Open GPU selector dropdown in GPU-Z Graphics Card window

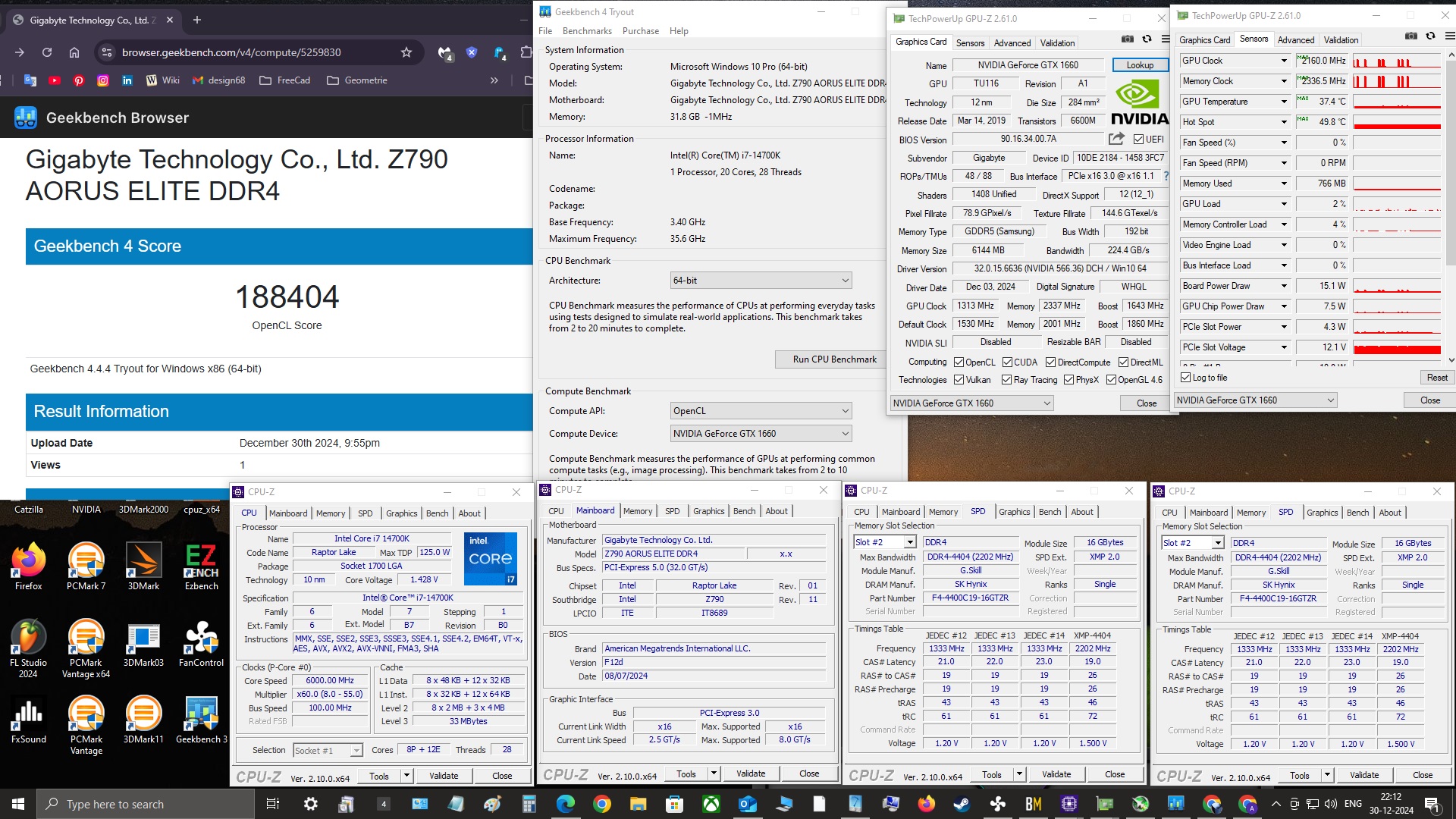(x=972, y=403)
